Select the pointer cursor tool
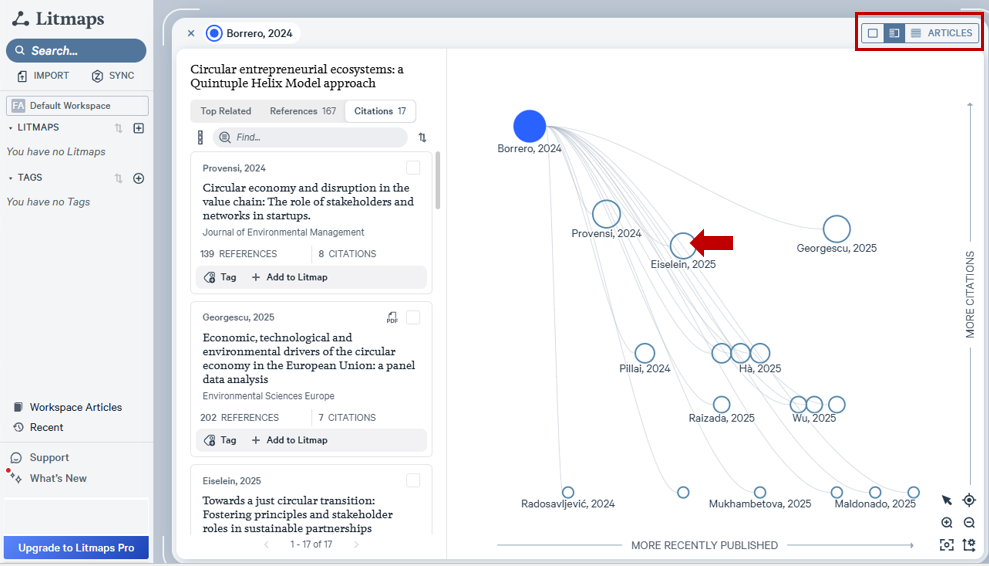This screenshot has width=989, height=566. [x=947, y=500]
